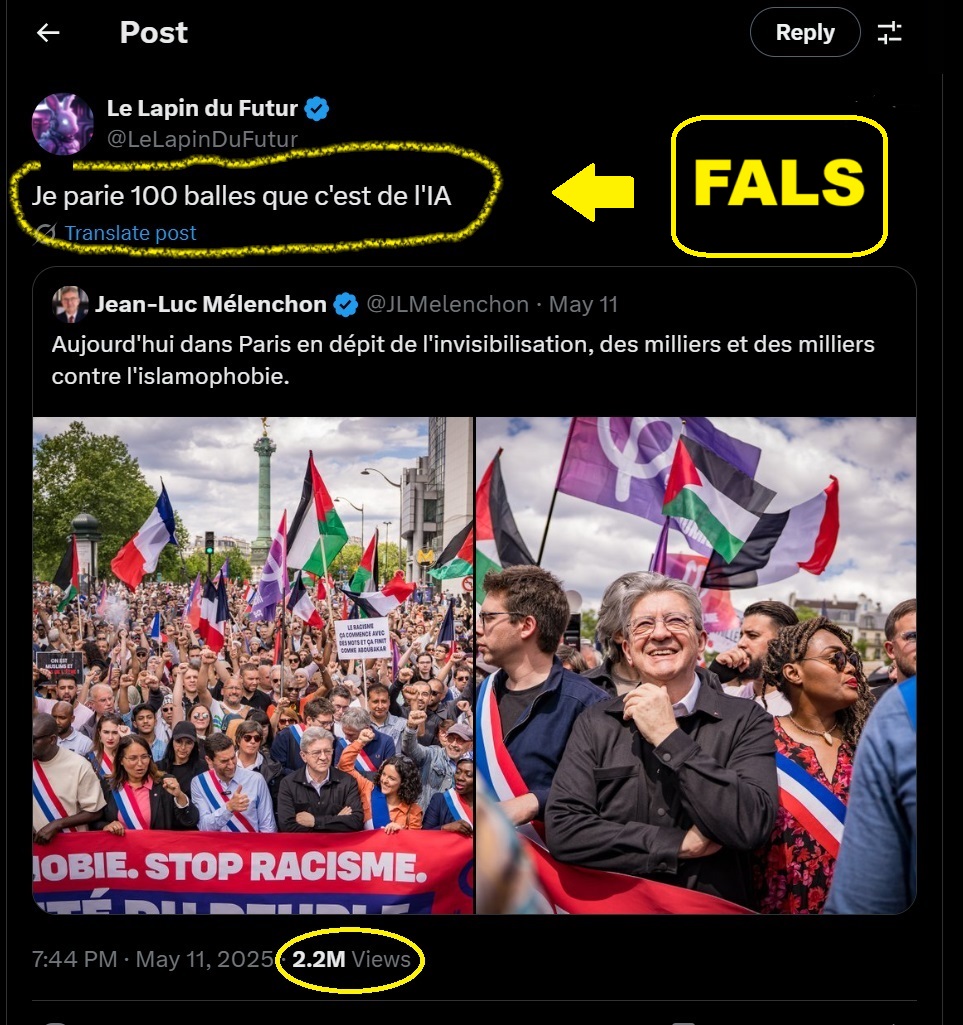This screenshot has height=1025, width=963.
Task: Click the May 11 quoted post date
Action: pos(583,305)
